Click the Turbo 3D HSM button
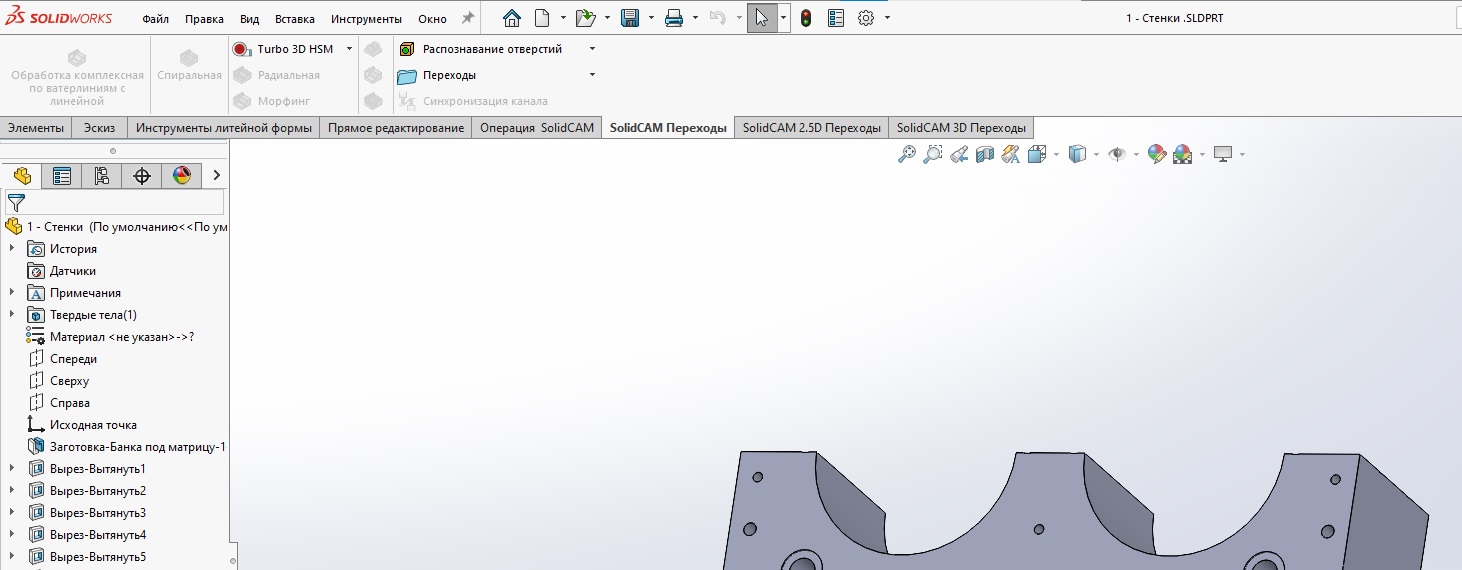The width and height of the screenshot is (1462, 570). [284, 49]
